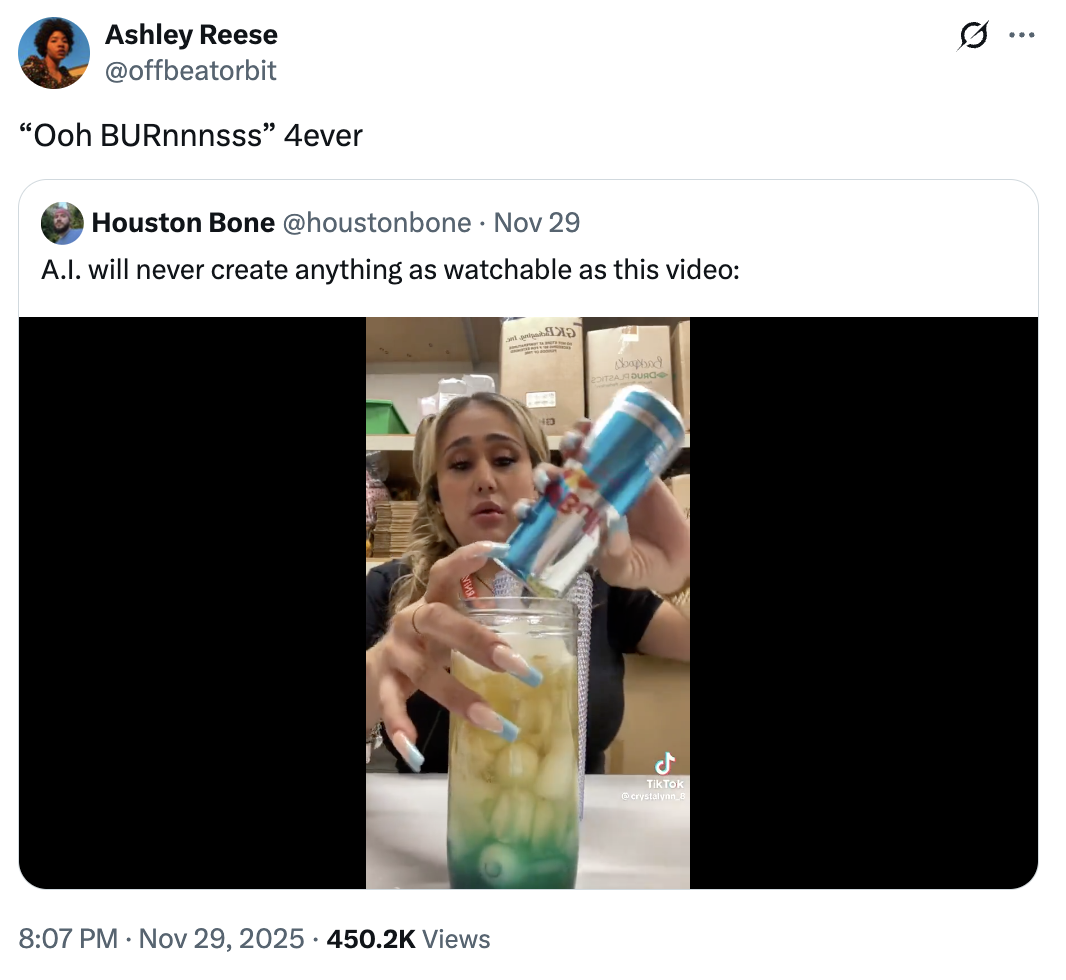Open the @offbeatorbit handle link
The image size is (1066, 980).
click(191, 71)
